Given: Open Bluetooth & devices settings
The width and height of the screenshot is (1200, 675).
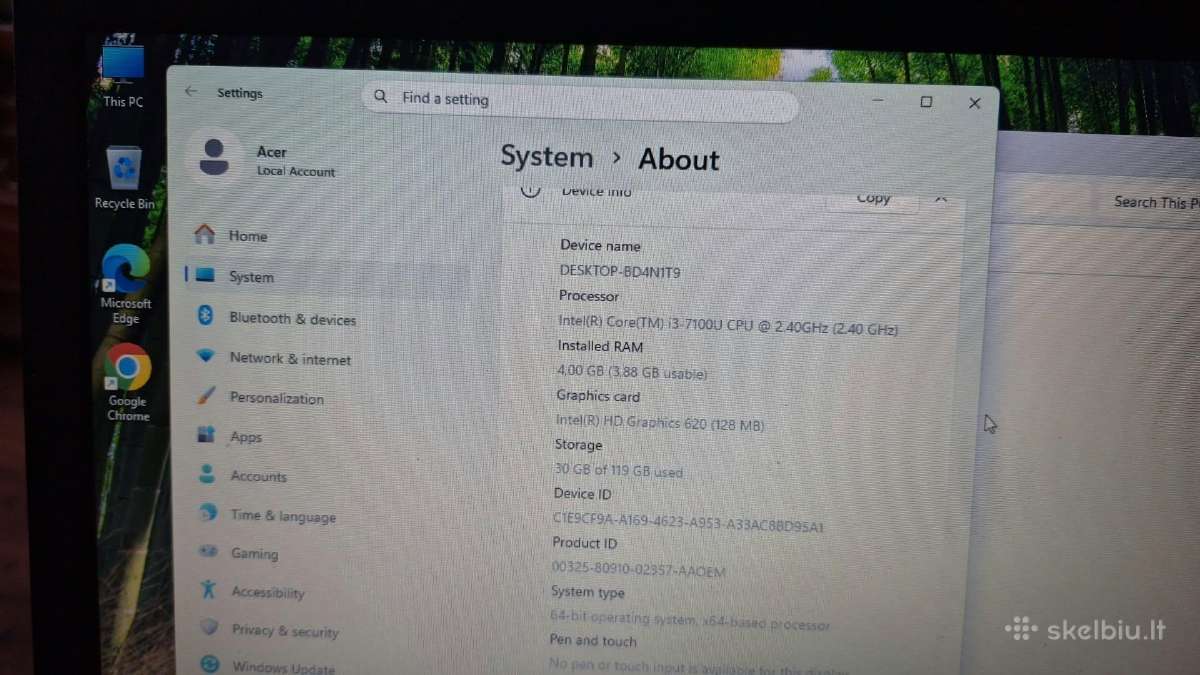Looking at the screenshot, I should pyautogui.click(x=292, y=319).
